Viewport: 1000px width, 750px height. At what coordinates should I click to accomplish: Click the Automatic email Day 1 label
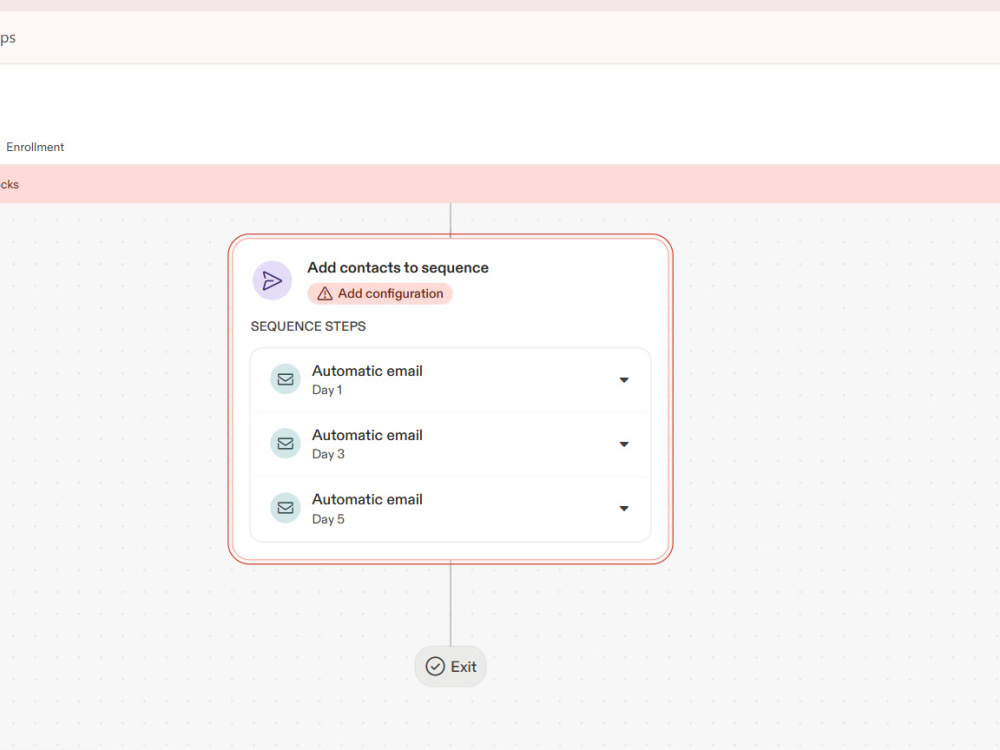[x=367, y=371]
